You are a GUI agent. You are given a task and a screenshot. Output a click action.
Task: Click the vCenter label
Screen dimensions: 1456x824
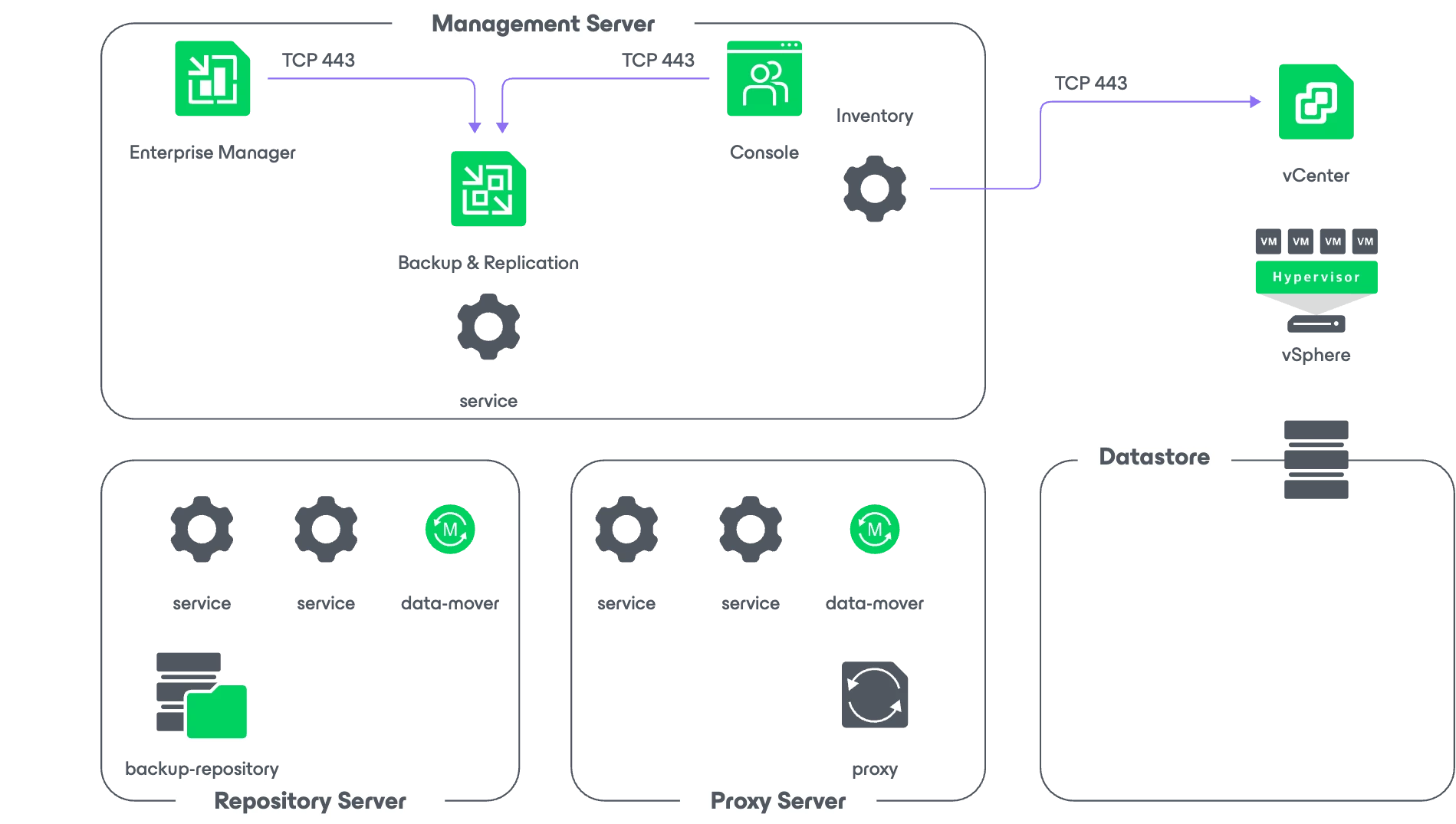point(1316,176)
